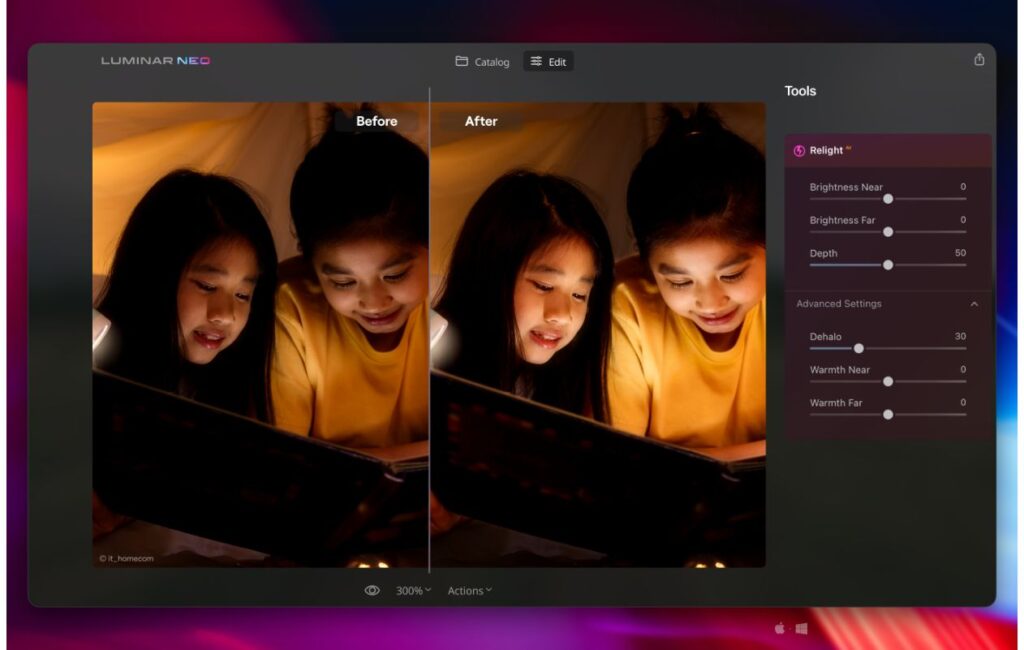Click the Edit adjustments sliders icon
This screenshot has width=1024, height=650.
pyautogui.click(x=536, y=61)
